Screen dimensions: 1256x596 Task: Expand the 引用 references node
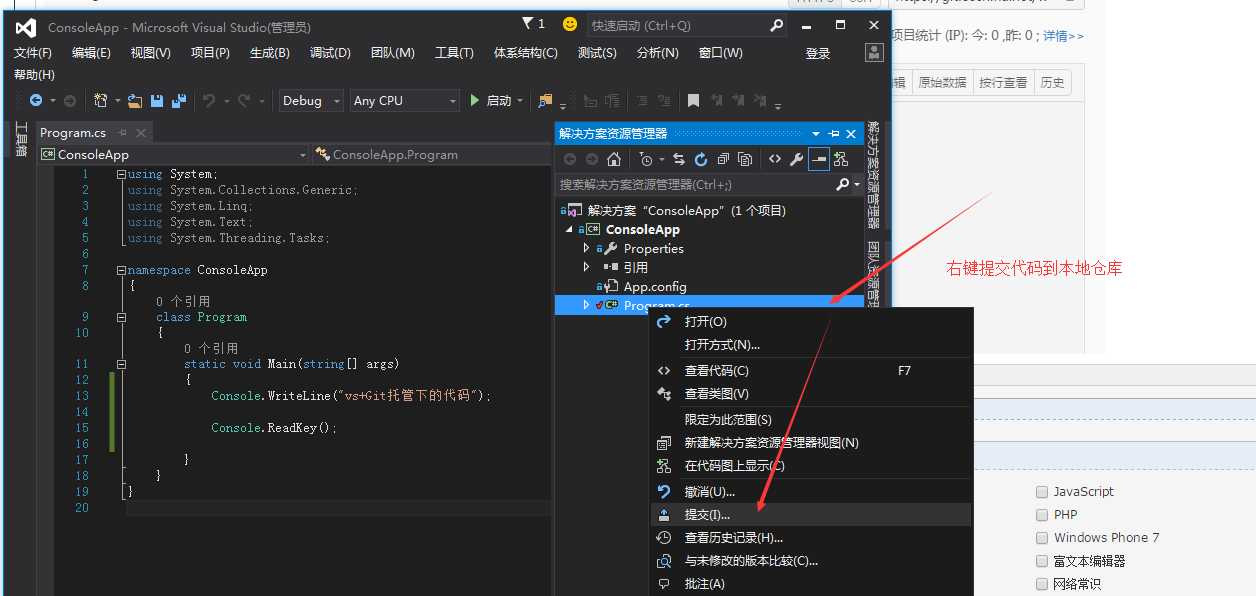coord(586,267)
